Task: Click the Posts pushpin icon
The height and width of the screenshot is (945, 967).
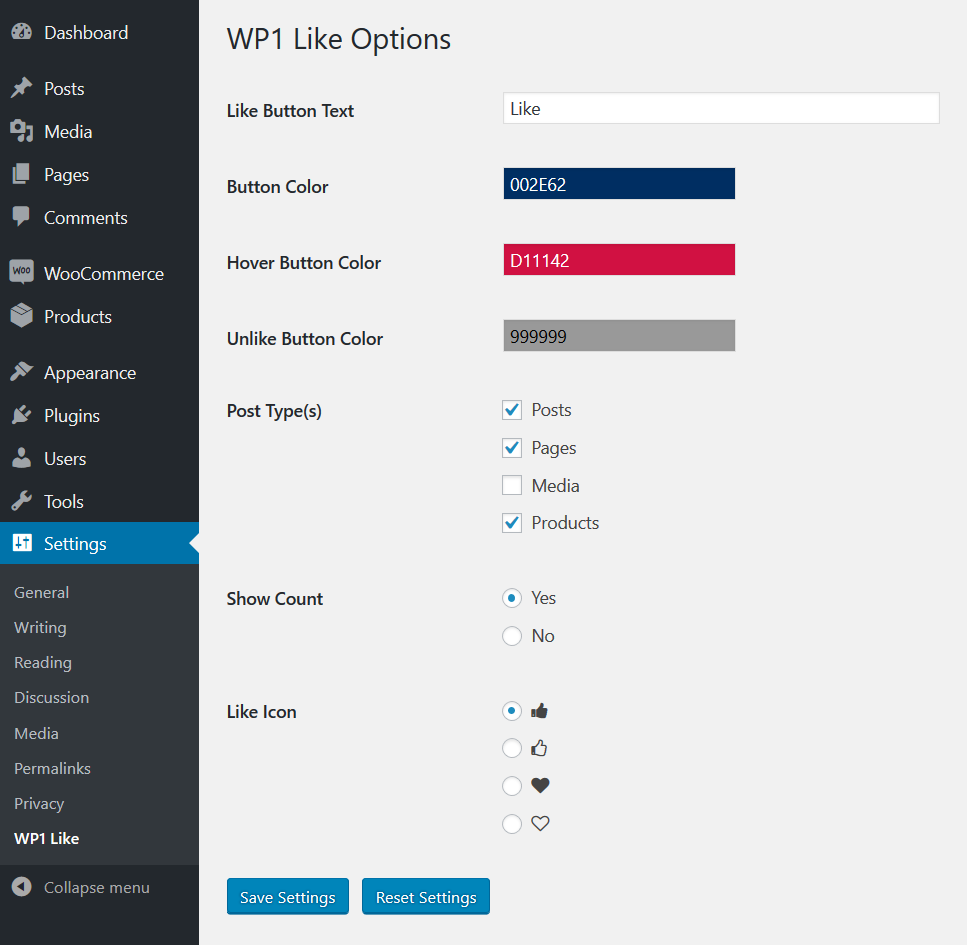Action: click(22, 88)
